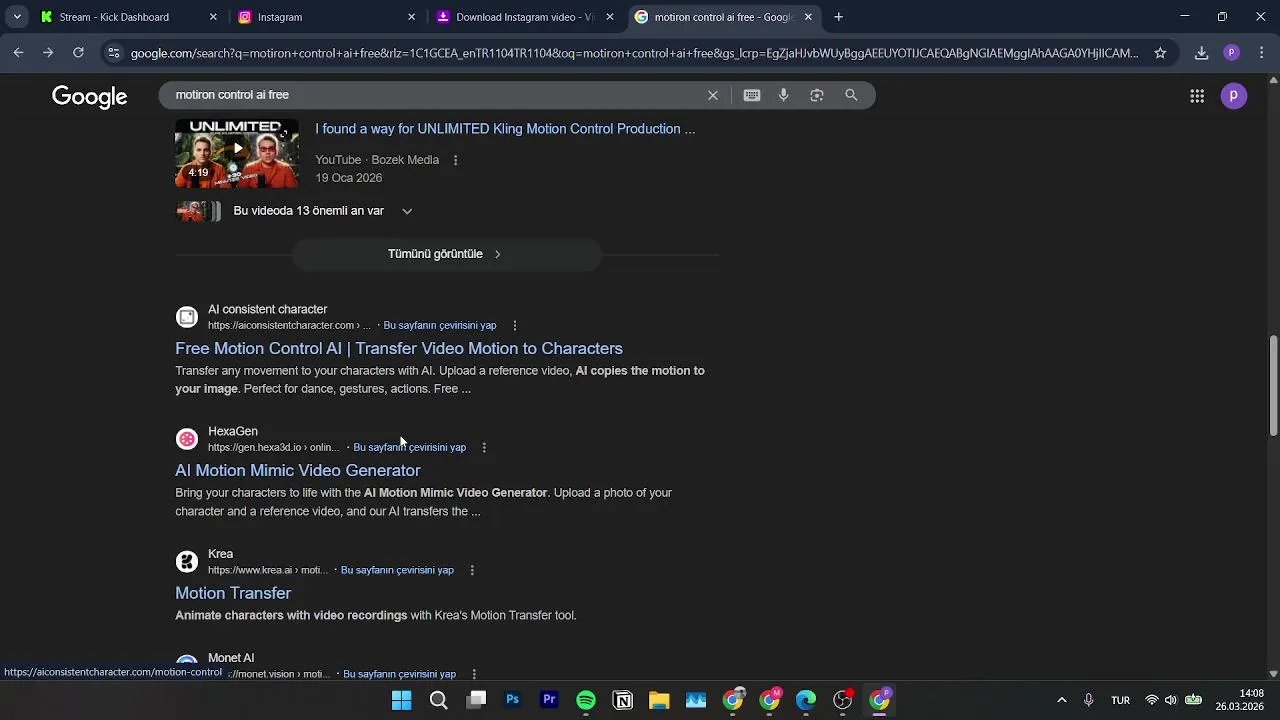Go back with browser back arrow

[18, 53]
